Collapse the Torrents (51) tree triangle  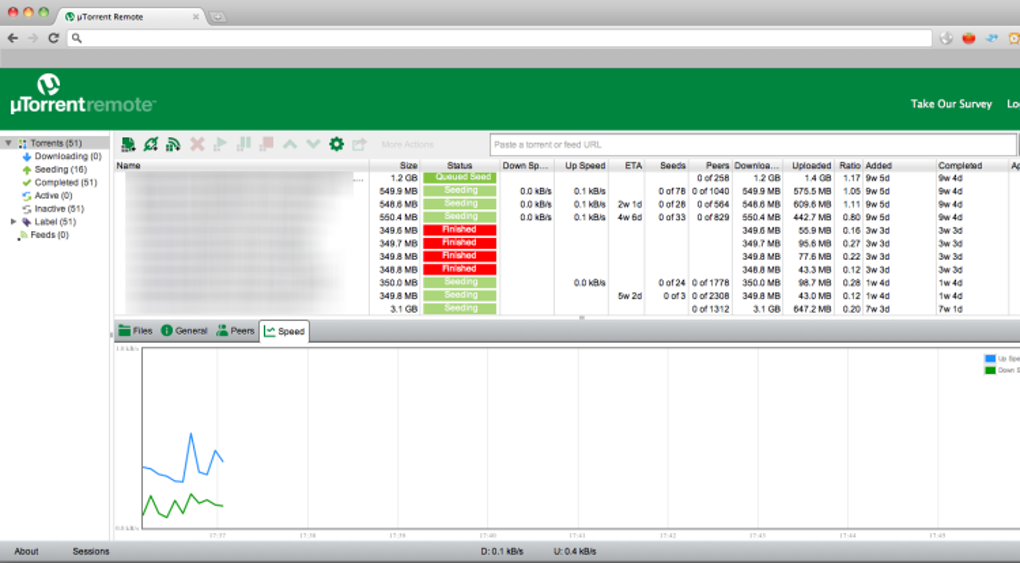pyautogui.click(x=8, y=143)
